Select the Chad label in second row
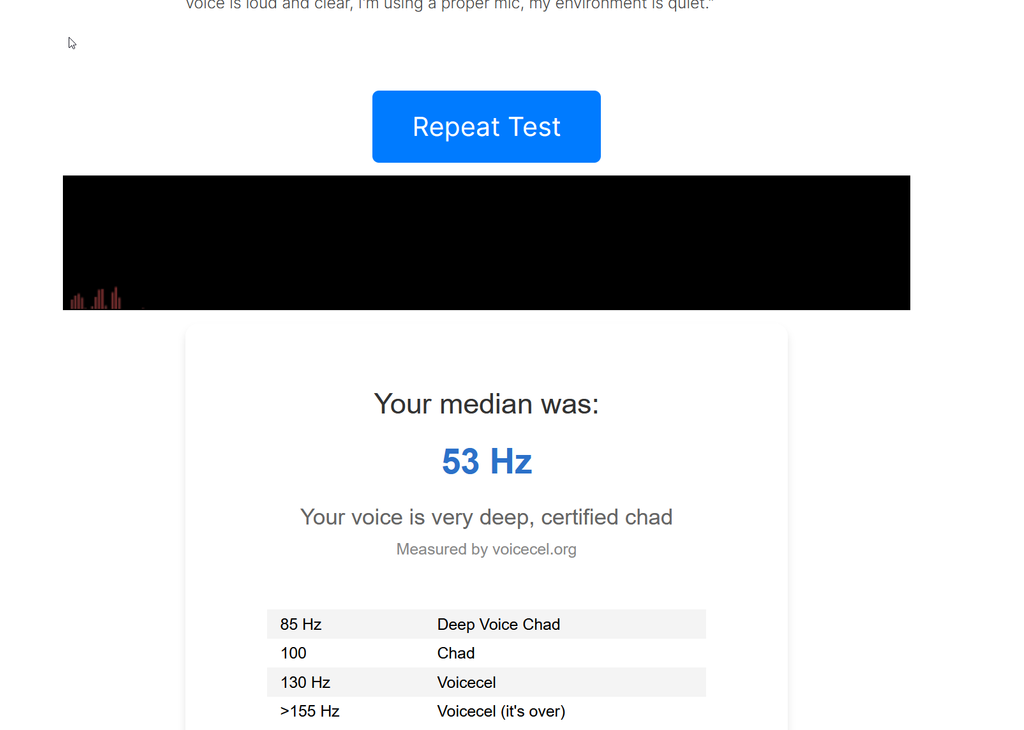This screenshot has width=1024, height=730. [x=456, y=653]
